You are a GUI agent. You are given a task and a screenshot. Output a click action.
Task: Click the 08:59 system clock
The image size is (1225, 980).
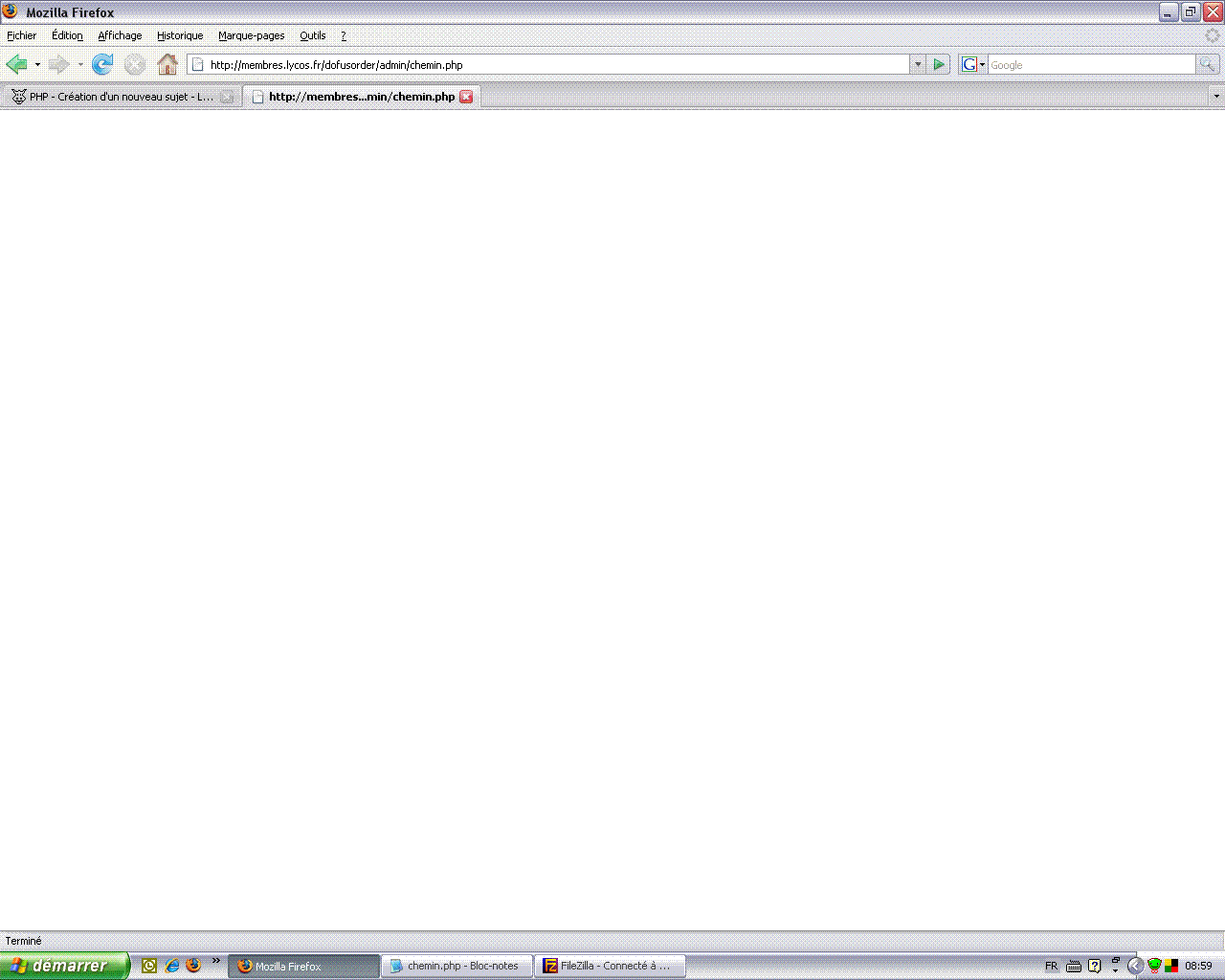(x=1198, y=967)
